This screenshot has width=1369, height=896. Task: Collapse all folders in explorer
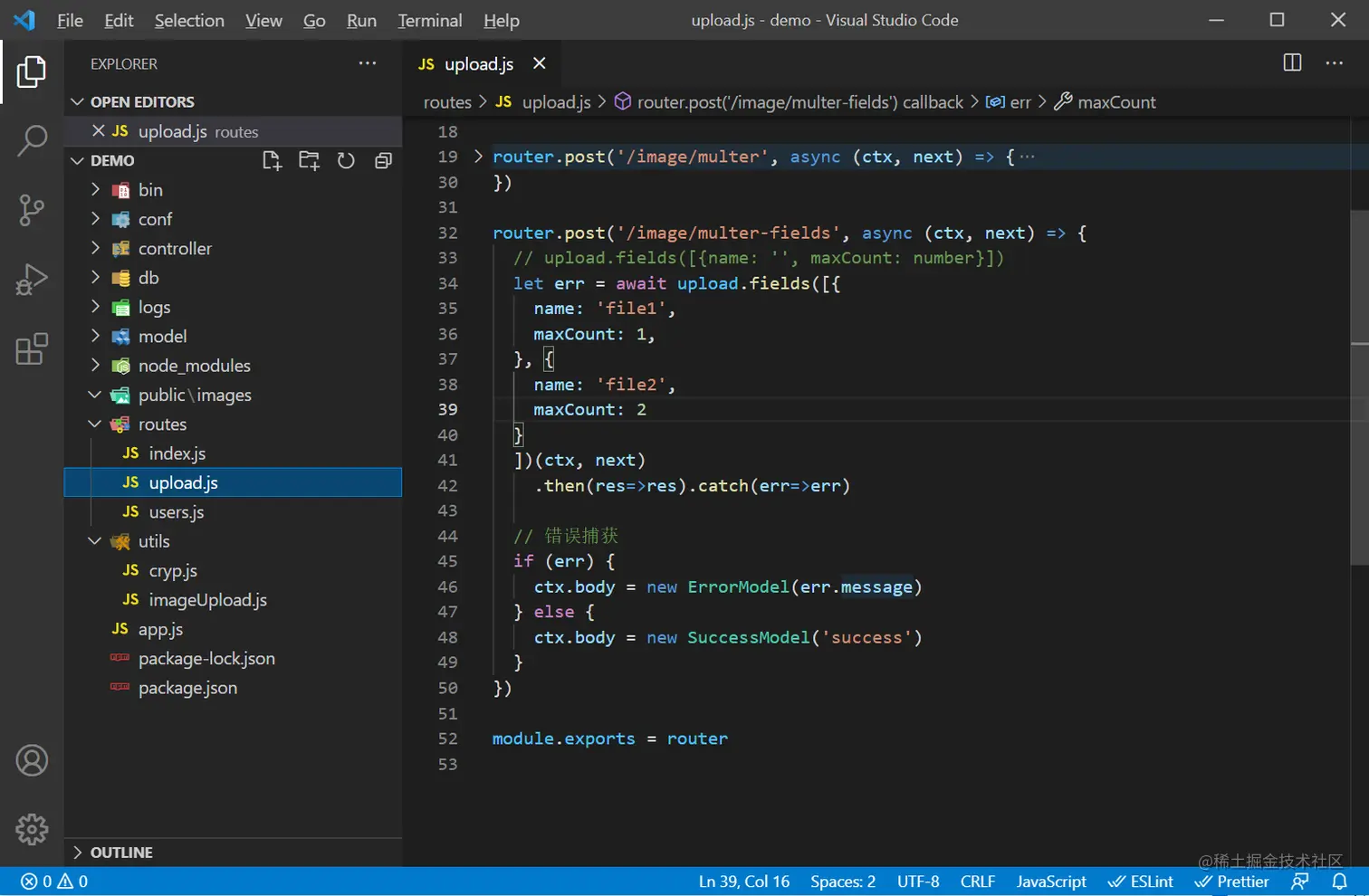[383, 161]
